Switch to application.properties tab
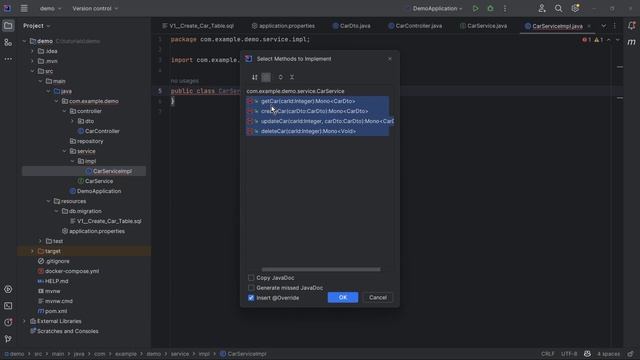Screen dimensions: 640x360 pos(283,26)
